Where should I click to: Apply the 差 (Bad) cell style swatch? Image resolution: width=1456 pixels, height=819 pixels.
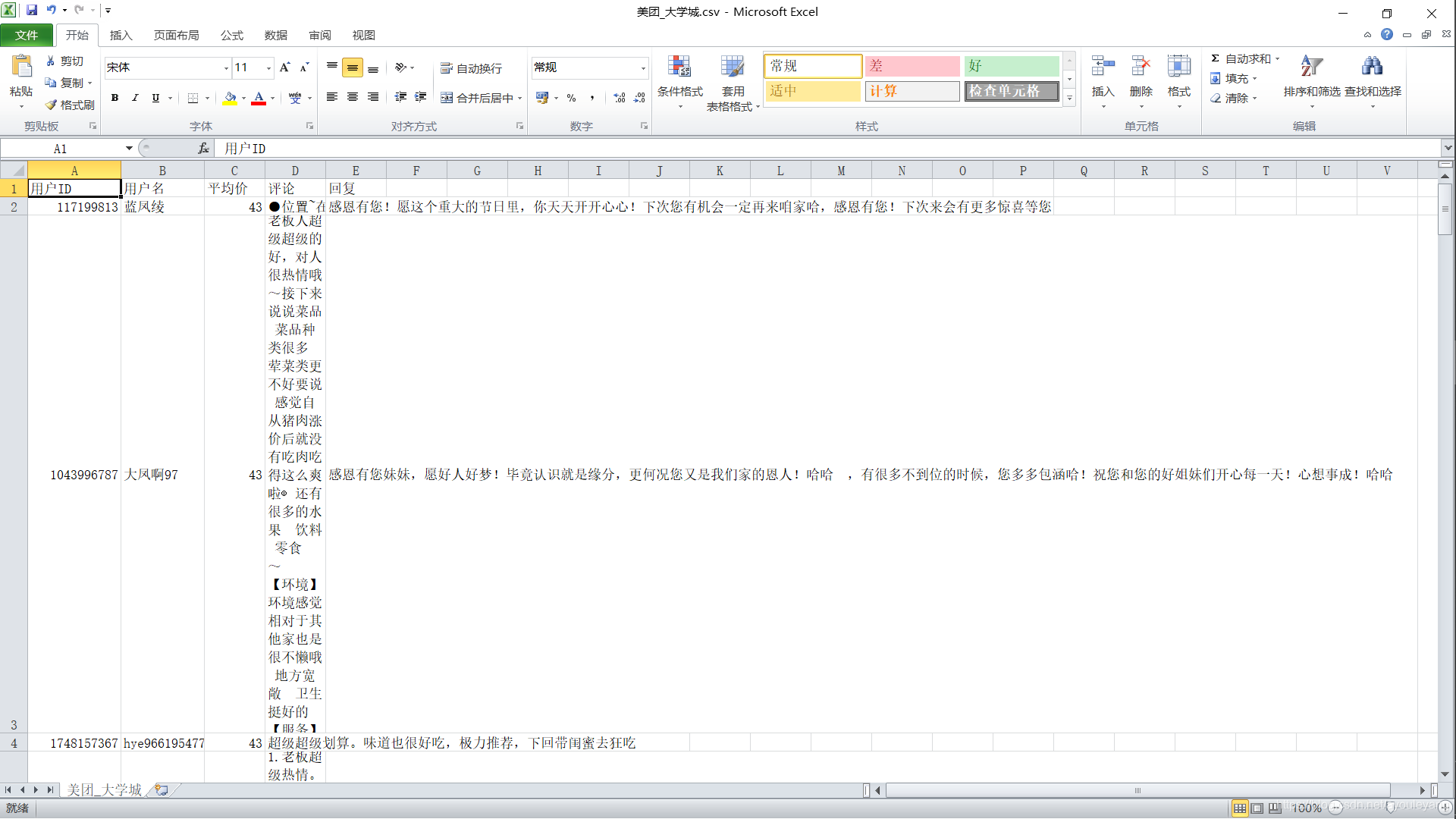point(912,66)
